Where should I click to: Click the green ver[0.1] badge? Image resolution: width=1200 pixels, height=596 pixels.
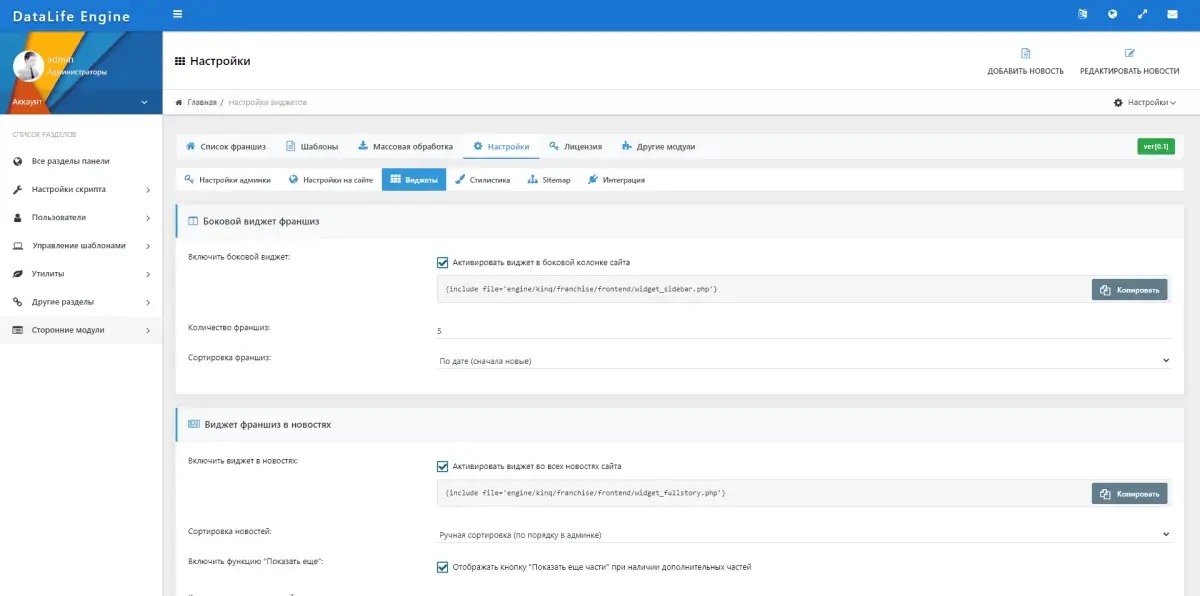pos(1155,146)
